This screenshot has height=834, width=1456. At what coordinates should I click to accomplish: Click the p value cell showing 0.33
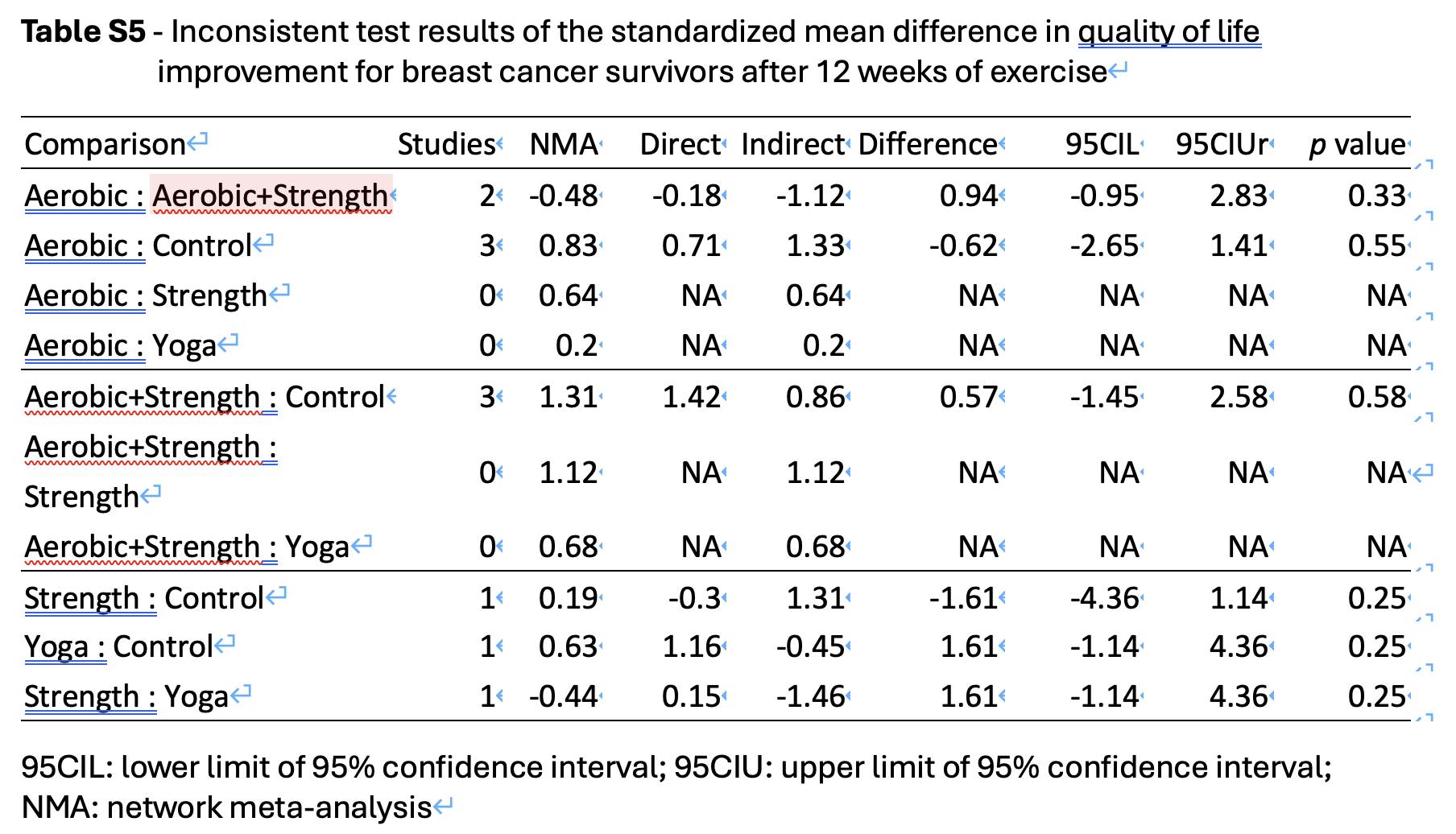coord(1376,196)
